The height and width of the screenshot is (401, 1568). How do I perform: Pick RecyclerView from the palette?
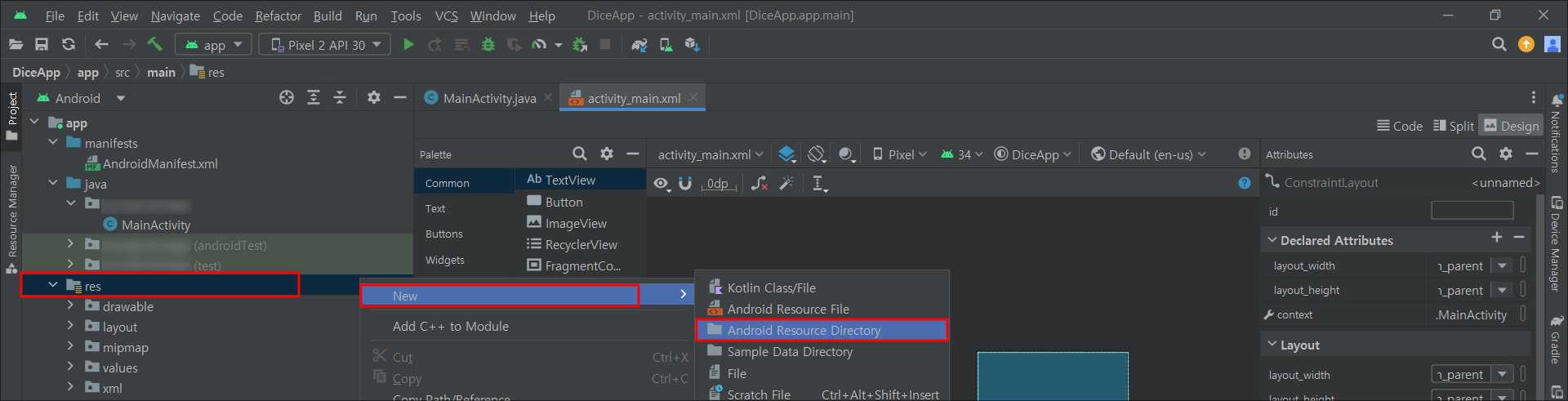572,244
